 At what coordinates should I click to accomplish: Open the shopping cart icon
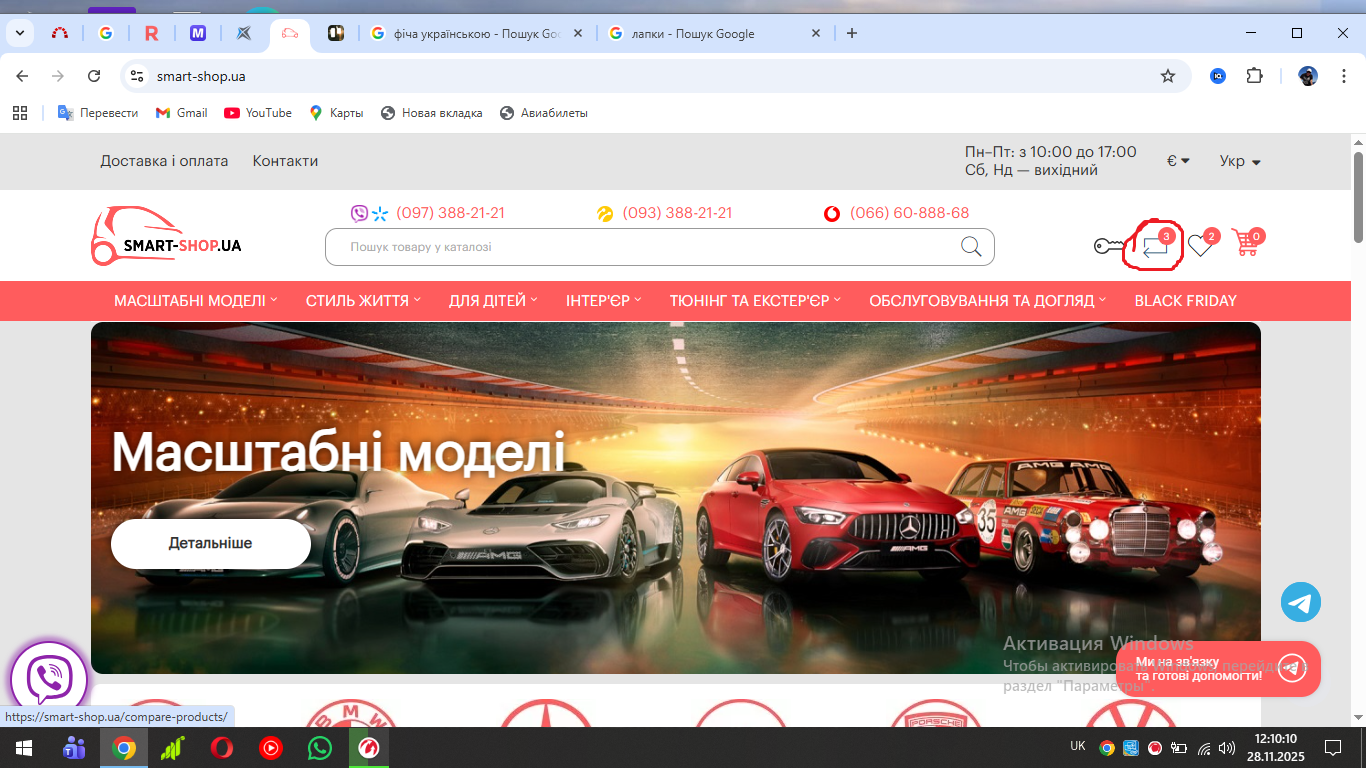coord(1245,243)
